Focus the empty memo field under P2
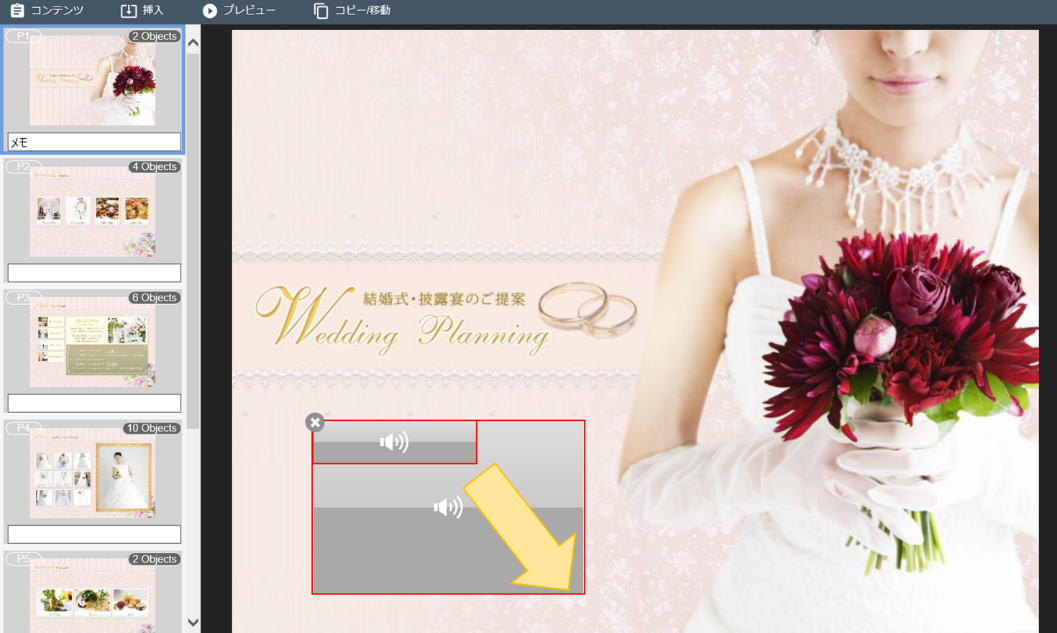This screenshot has height=633, width=1057. (94, 273)
